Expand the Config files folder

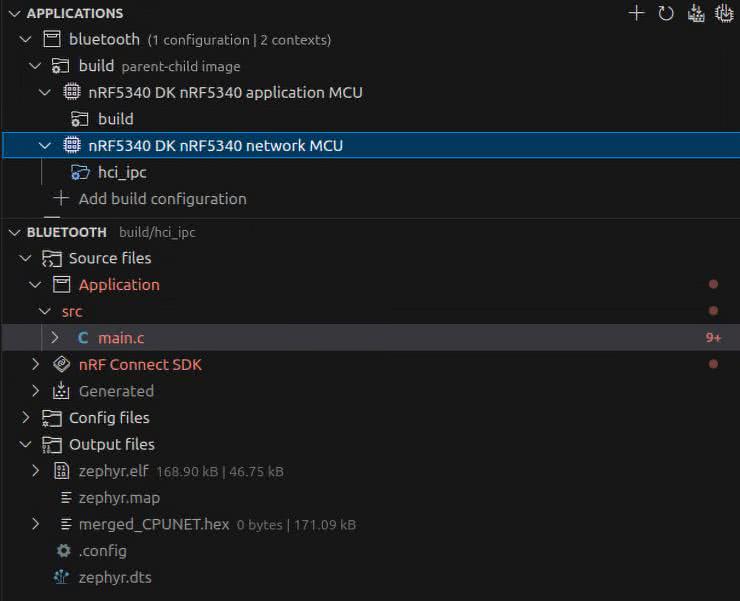tap(25, 417)
